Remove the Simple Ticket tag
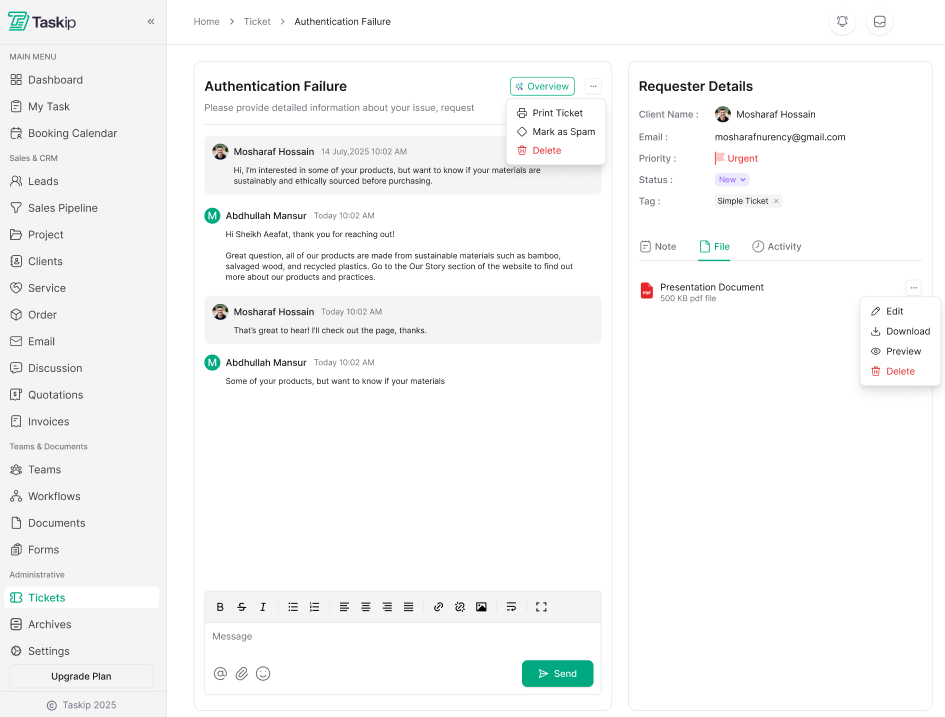 tap(776, 201)
